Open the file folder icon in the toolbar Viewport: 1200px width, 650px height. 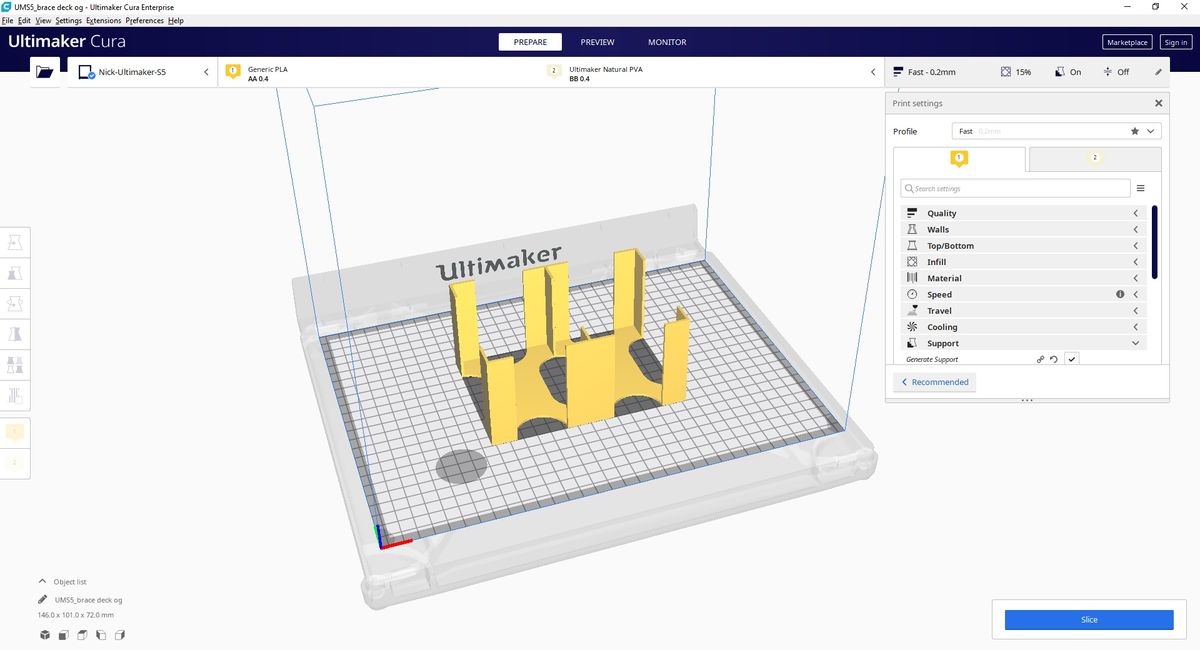tap(44, 71)
